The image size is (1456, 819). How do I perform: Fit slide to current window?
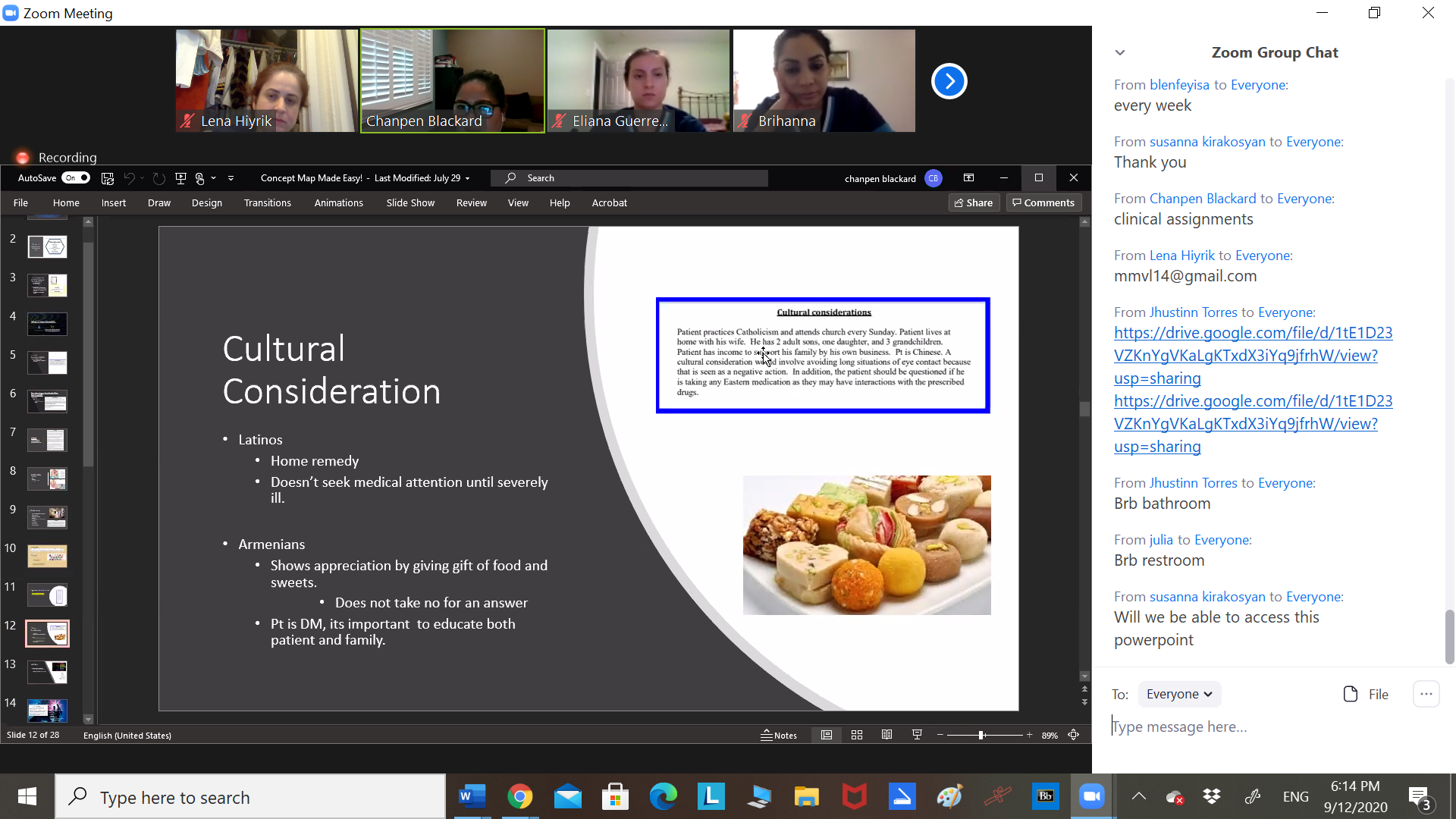click(1074, 735)
